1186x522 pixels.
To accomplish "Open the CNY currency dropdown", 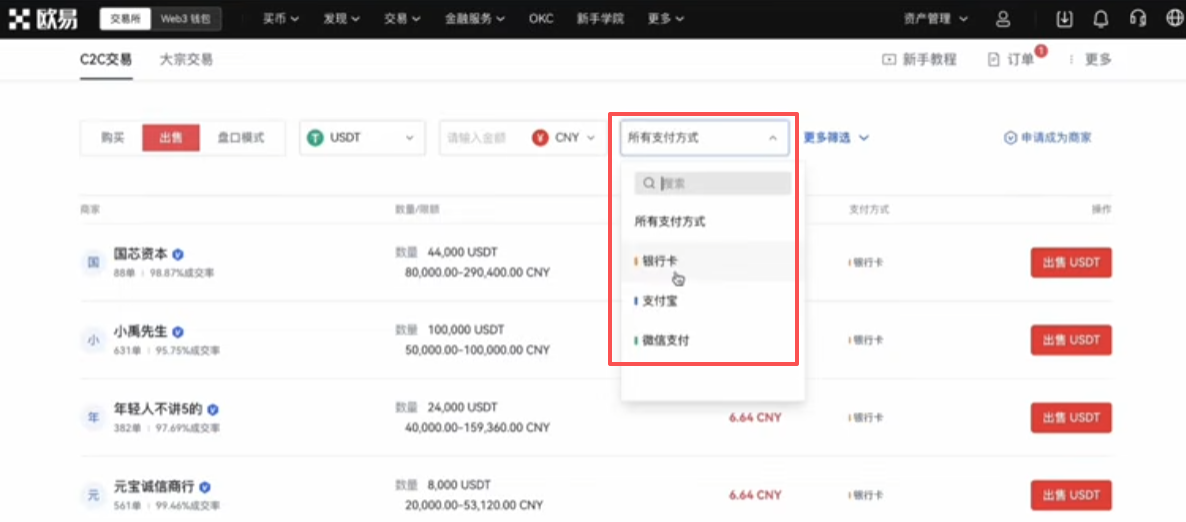I will [564, 138].
